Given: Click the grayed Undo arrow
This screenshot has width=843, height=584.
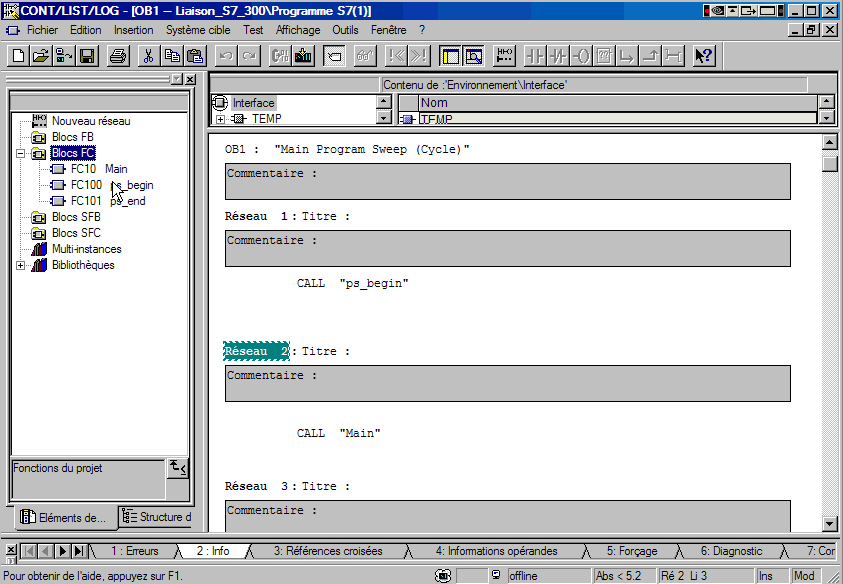Looking at the screenshot, I should click(226, 56).
